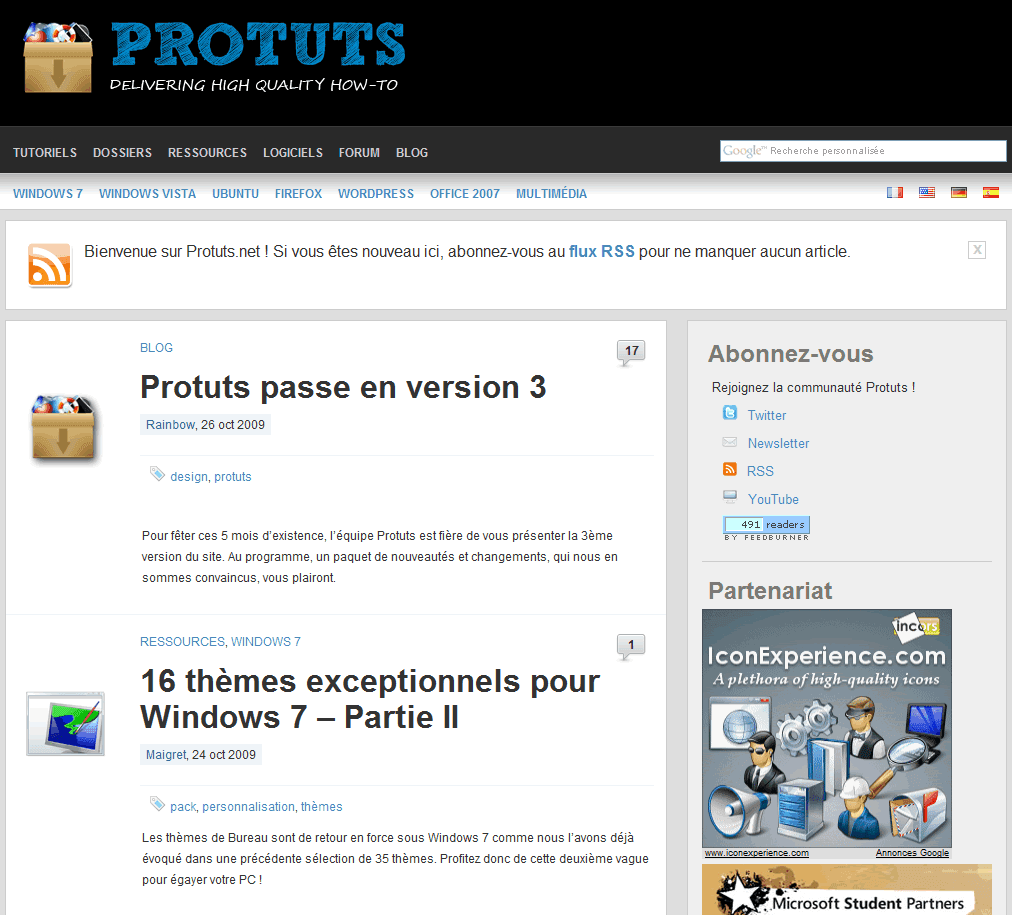Click the large orange RSS feed icon
The width and height of the screenshot is (1012, 915).
click(x=50, y=265)
